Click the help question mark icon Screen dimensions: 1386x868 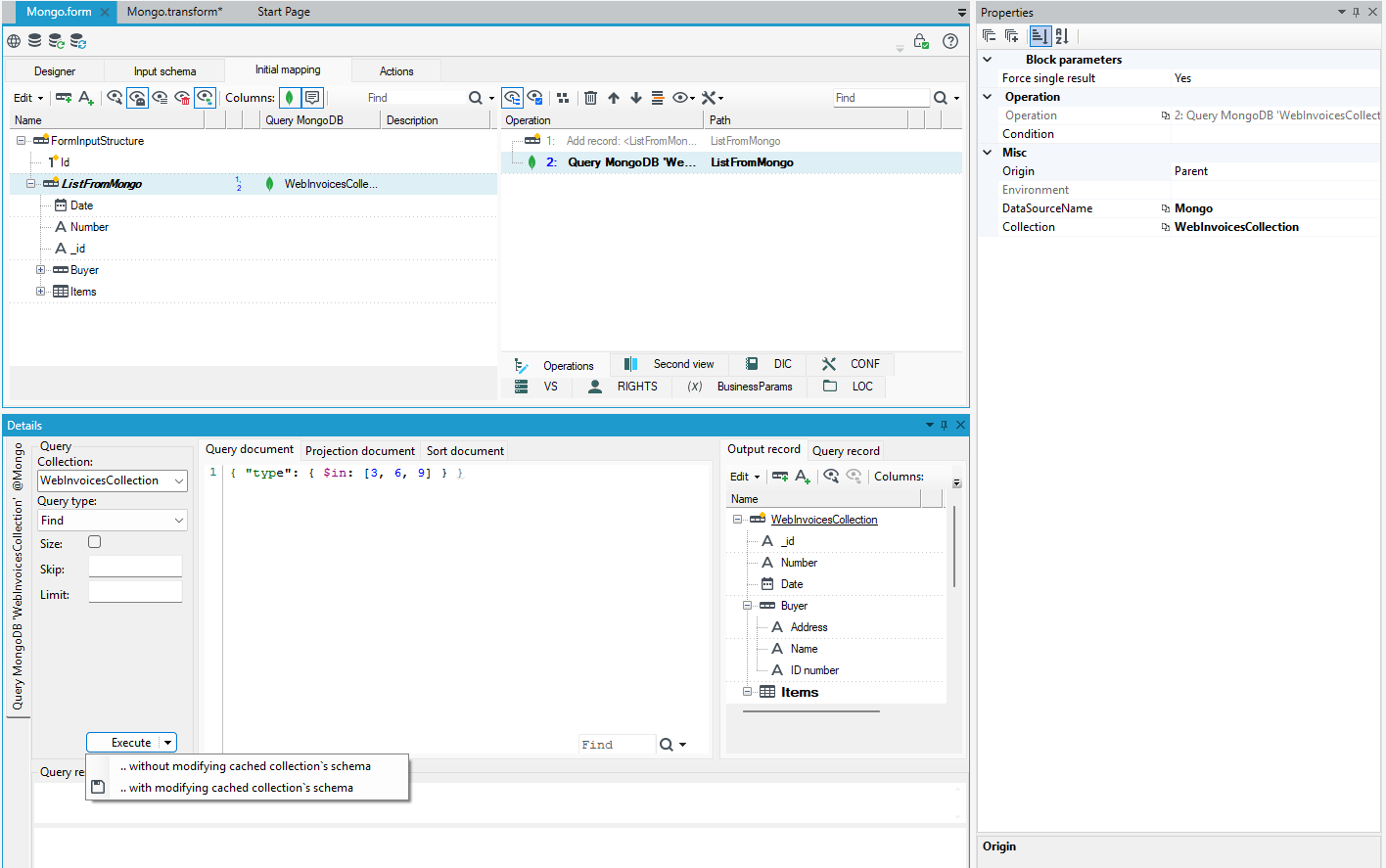click(949, 41)
